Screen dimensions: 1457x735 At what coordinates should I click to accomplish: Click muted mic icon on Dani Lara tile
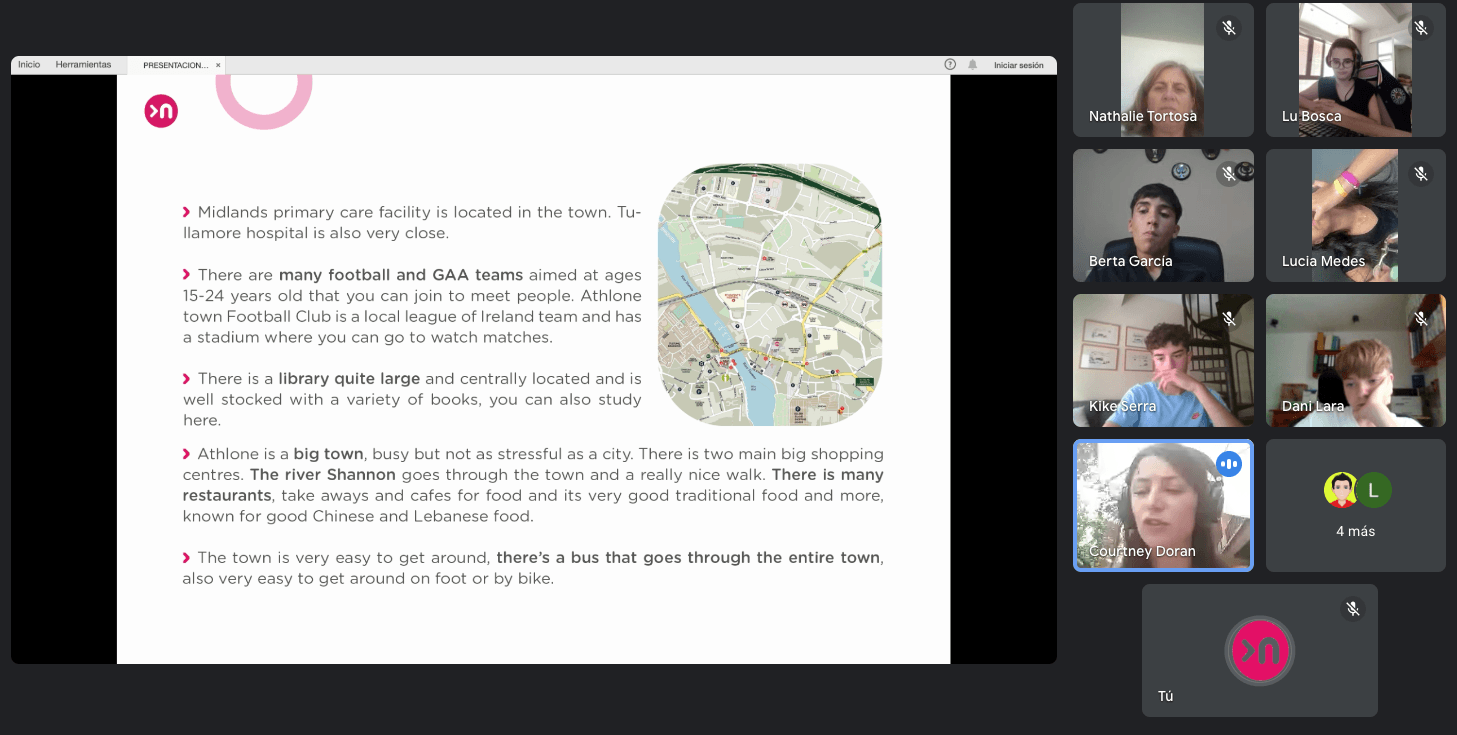point(1421,319)
